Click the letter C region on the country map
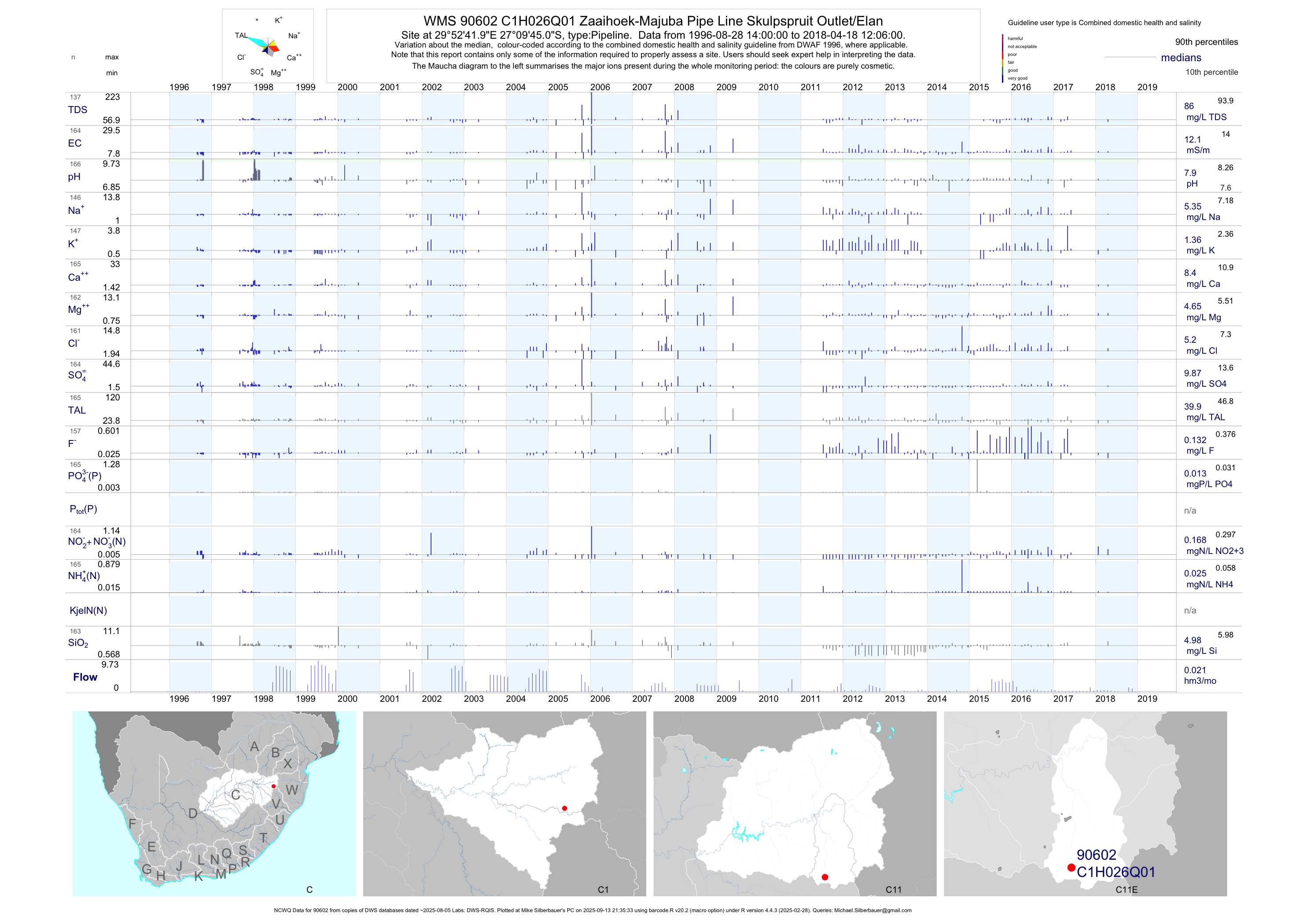 [235, 795]
